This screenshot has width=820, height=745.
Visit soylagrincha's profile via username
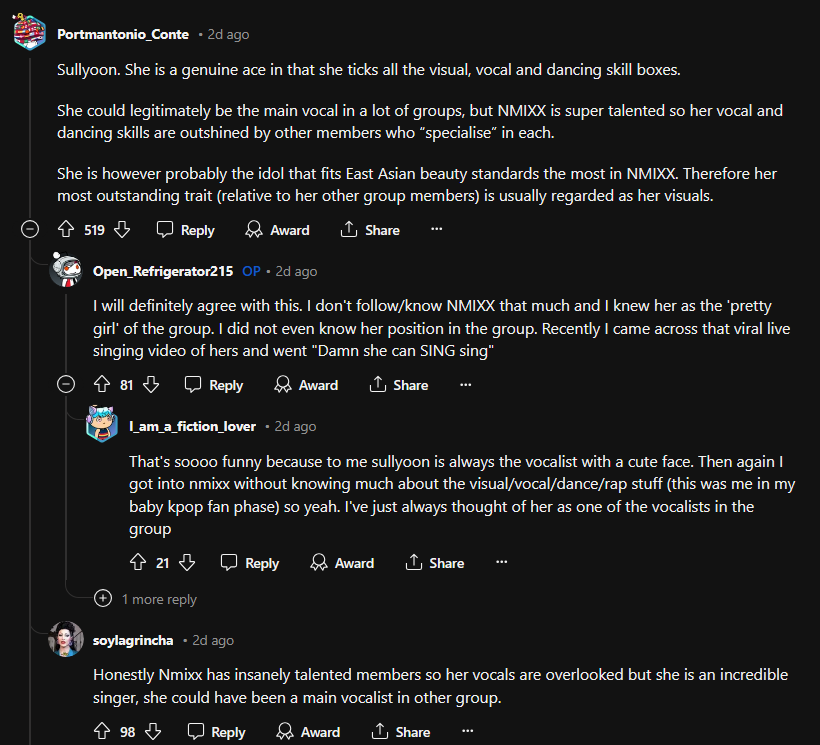click(134, 640)
